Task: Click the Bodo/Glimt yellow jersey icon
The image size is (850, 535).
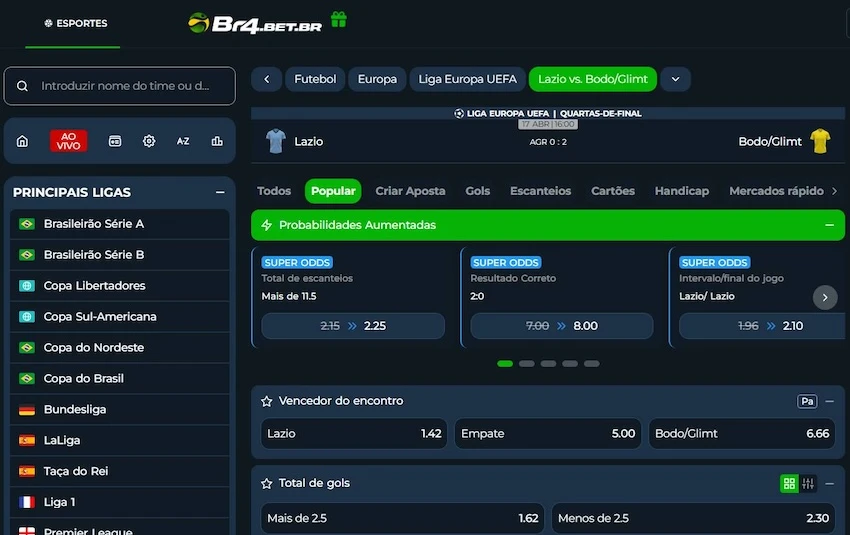Action: tap(820, 141)
